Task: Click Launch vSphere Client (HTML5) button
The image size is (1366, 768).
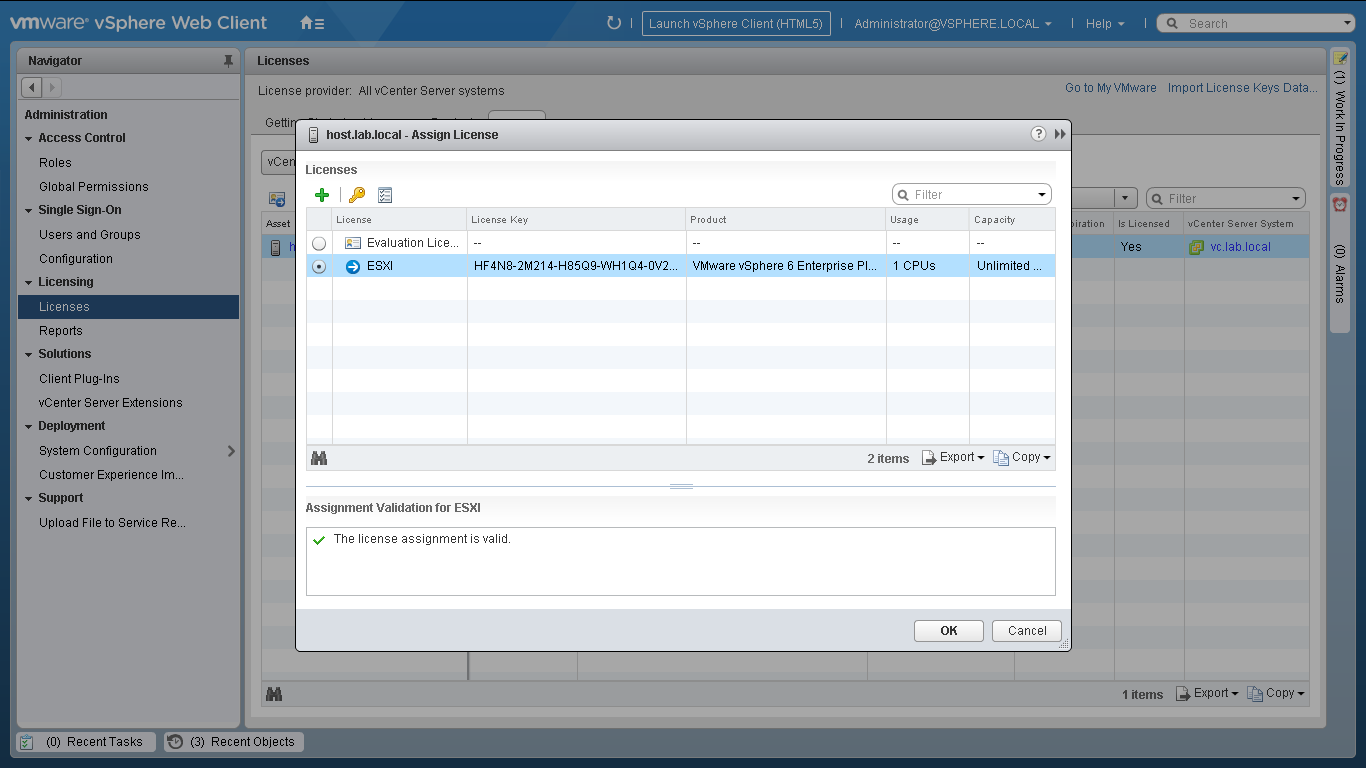Action: [x=736, y=24]
